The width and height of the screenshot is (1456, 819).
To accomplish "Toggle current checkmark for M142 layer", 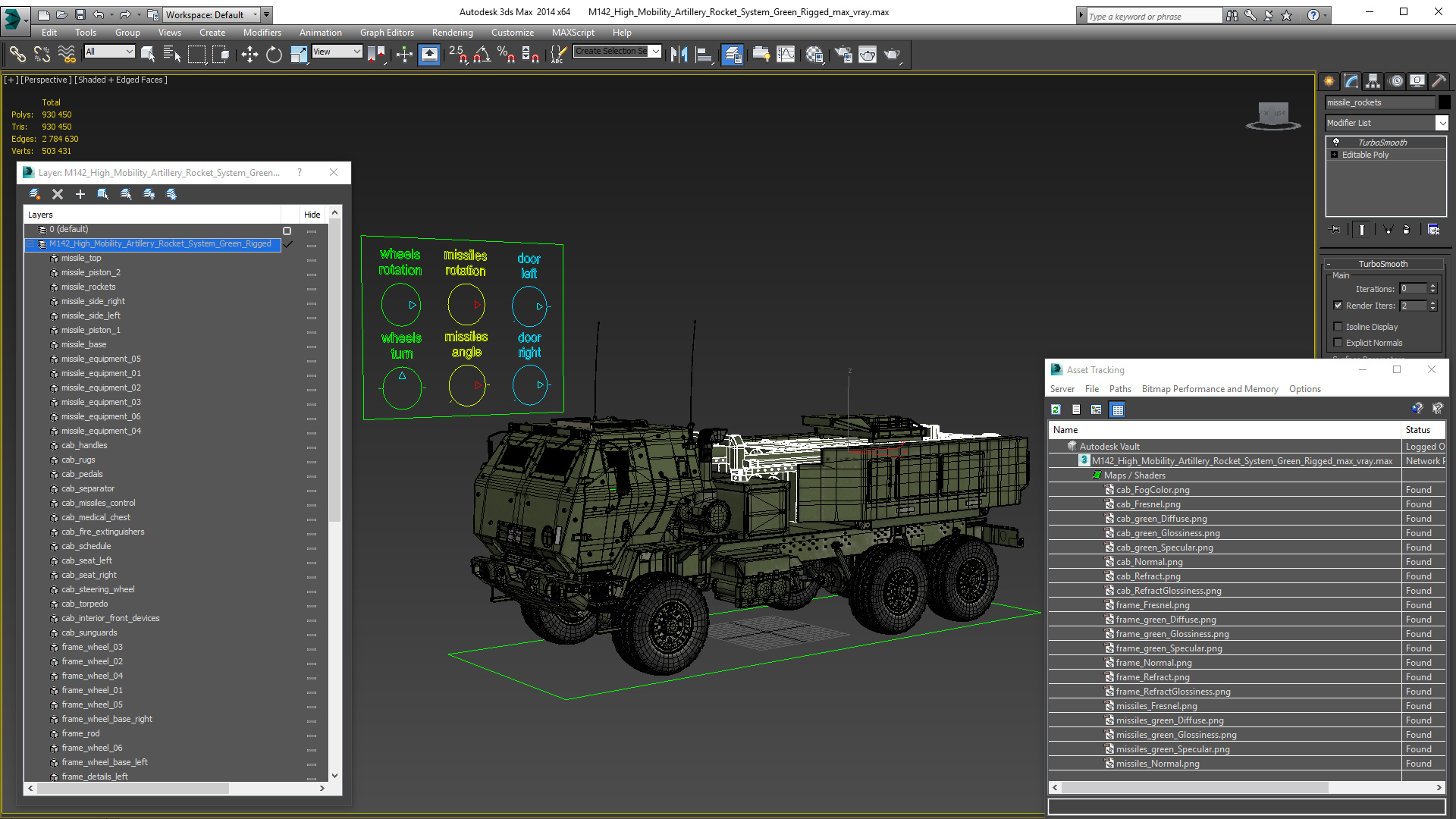I will [x=288, y=244].
